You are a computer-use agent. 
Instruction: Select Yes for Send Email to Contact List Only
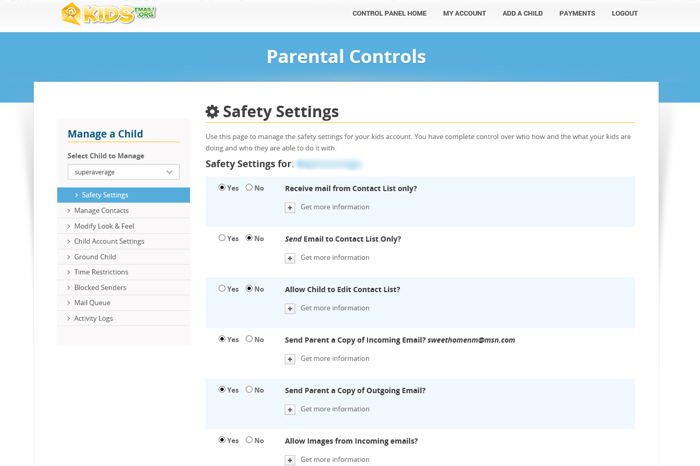pos(222,238)
